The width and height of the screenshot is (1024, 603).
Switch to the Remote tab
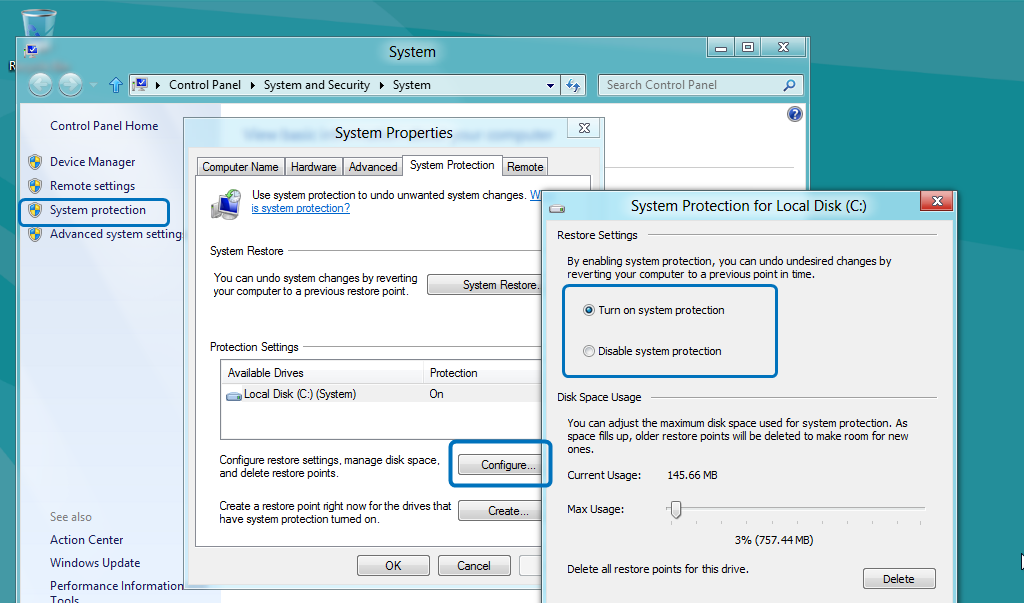tap(525, 167)
